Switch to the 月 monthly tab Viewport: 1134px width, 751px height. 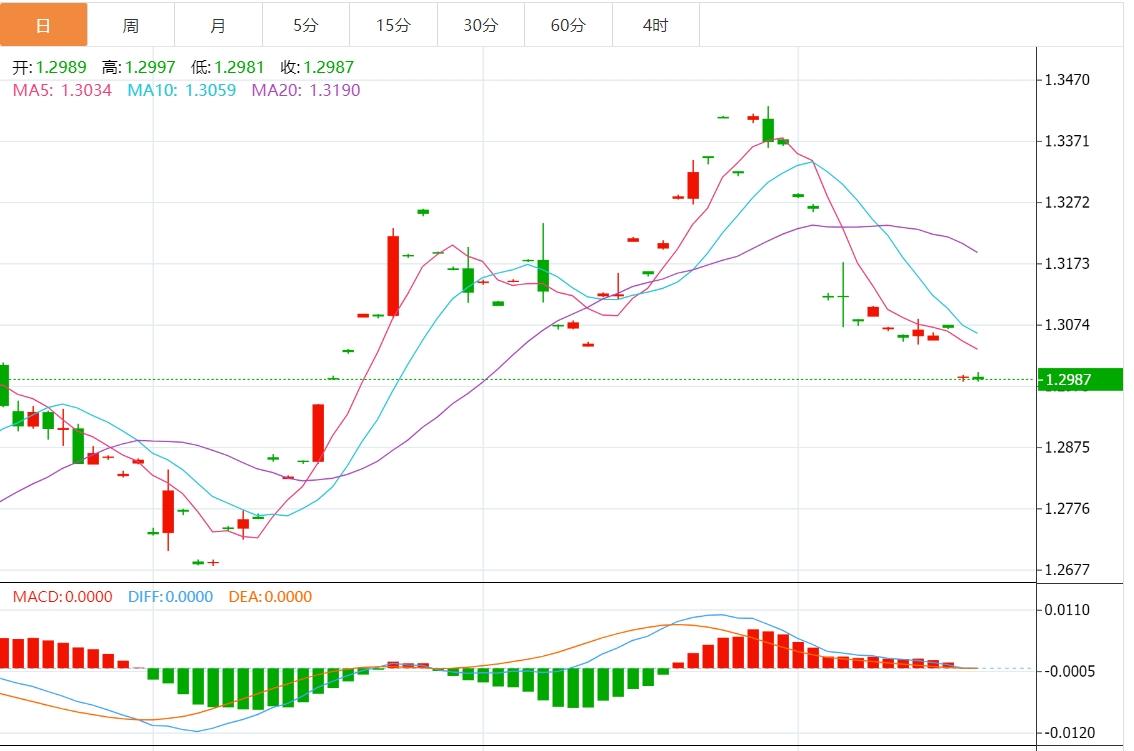pos(218,25)
